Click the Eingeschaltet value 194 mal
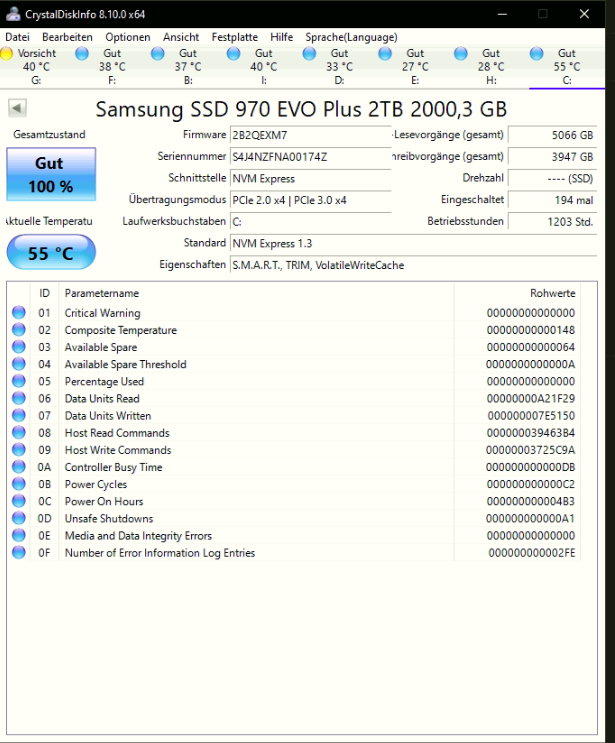615x743 pixels. pyautogui.click(x=552, y=200)
